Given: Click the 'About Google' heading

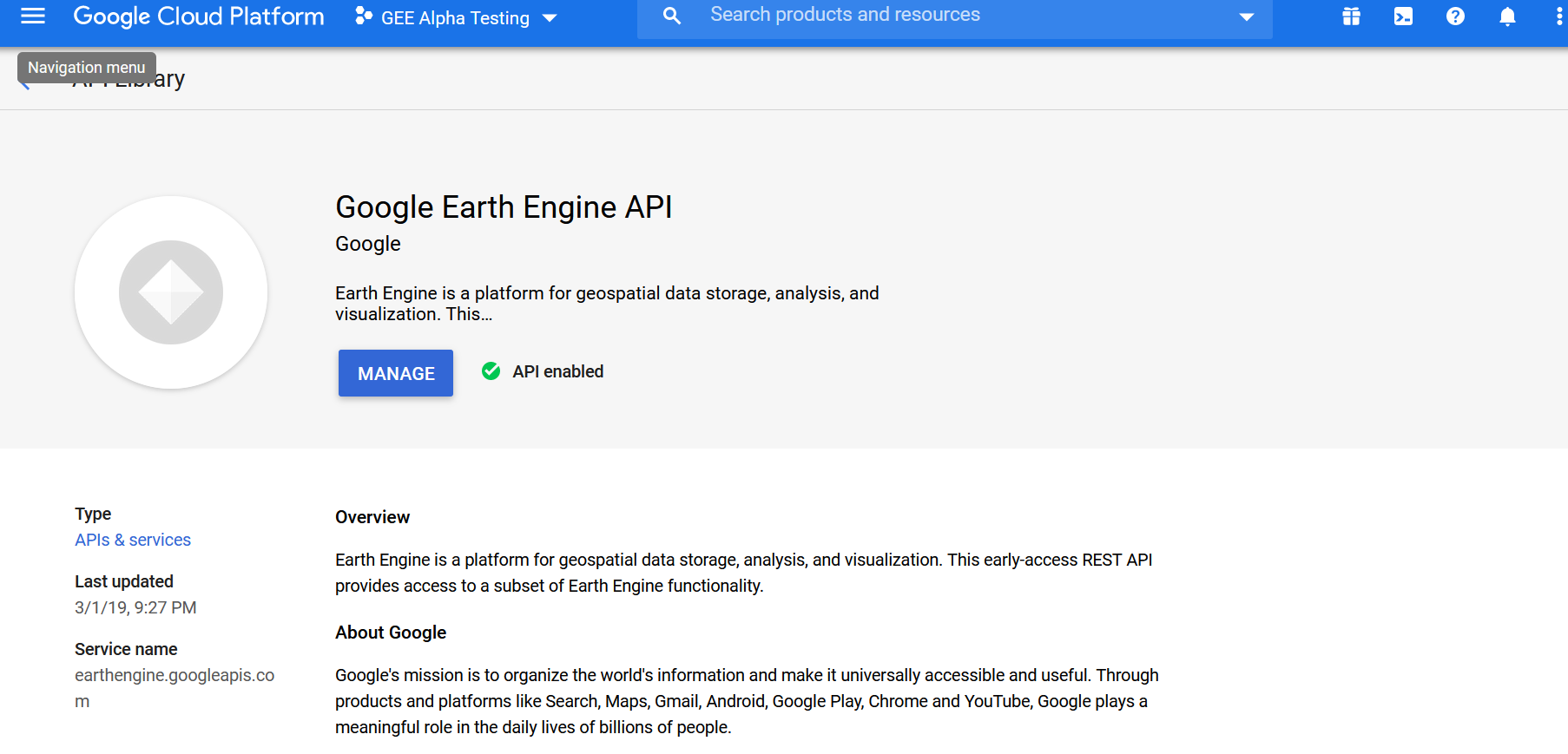Looking at the screenshot, I should (391, 633).
